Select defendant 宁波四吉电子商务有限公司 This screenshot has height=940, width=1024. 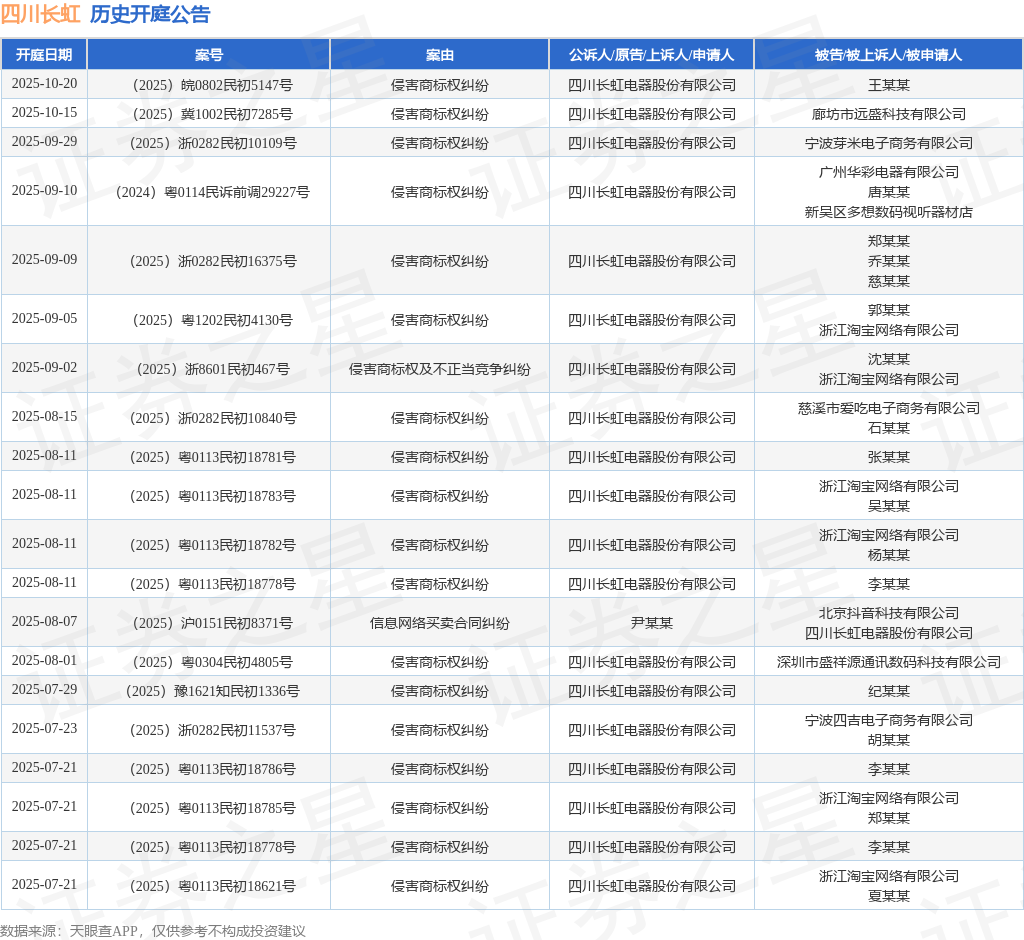(x=889, y=720)
